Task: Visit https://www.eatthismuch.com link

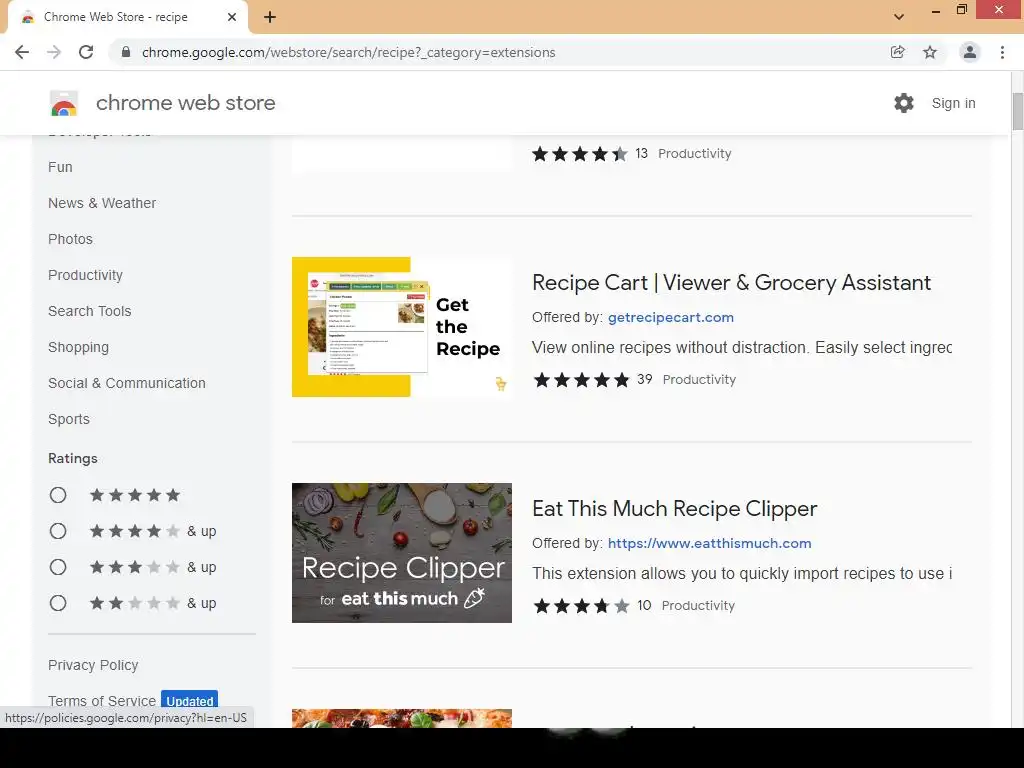Action: click(x=709, y=543)
